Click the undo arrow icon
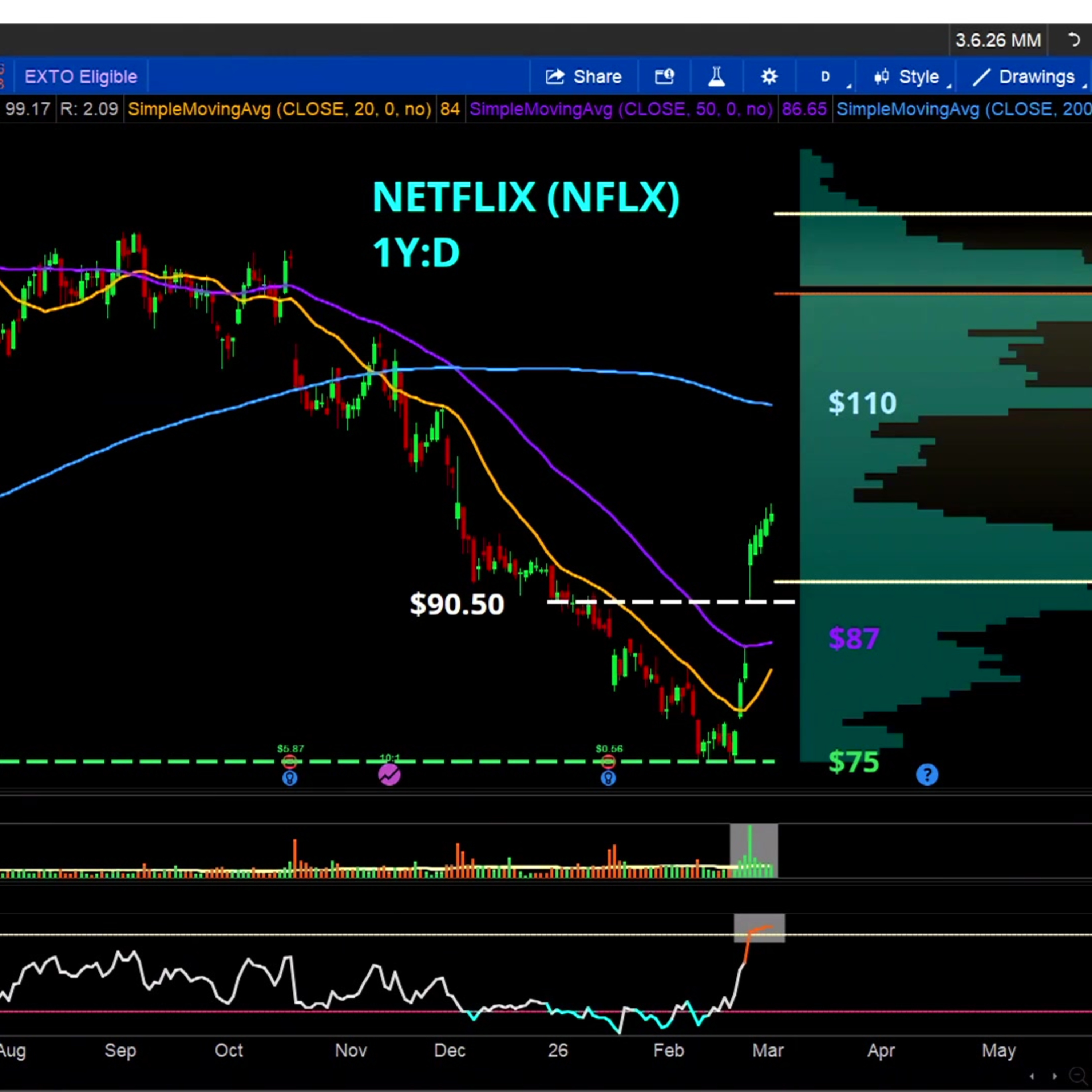Screen dimensions: 1092x1092 point(1073,40)
